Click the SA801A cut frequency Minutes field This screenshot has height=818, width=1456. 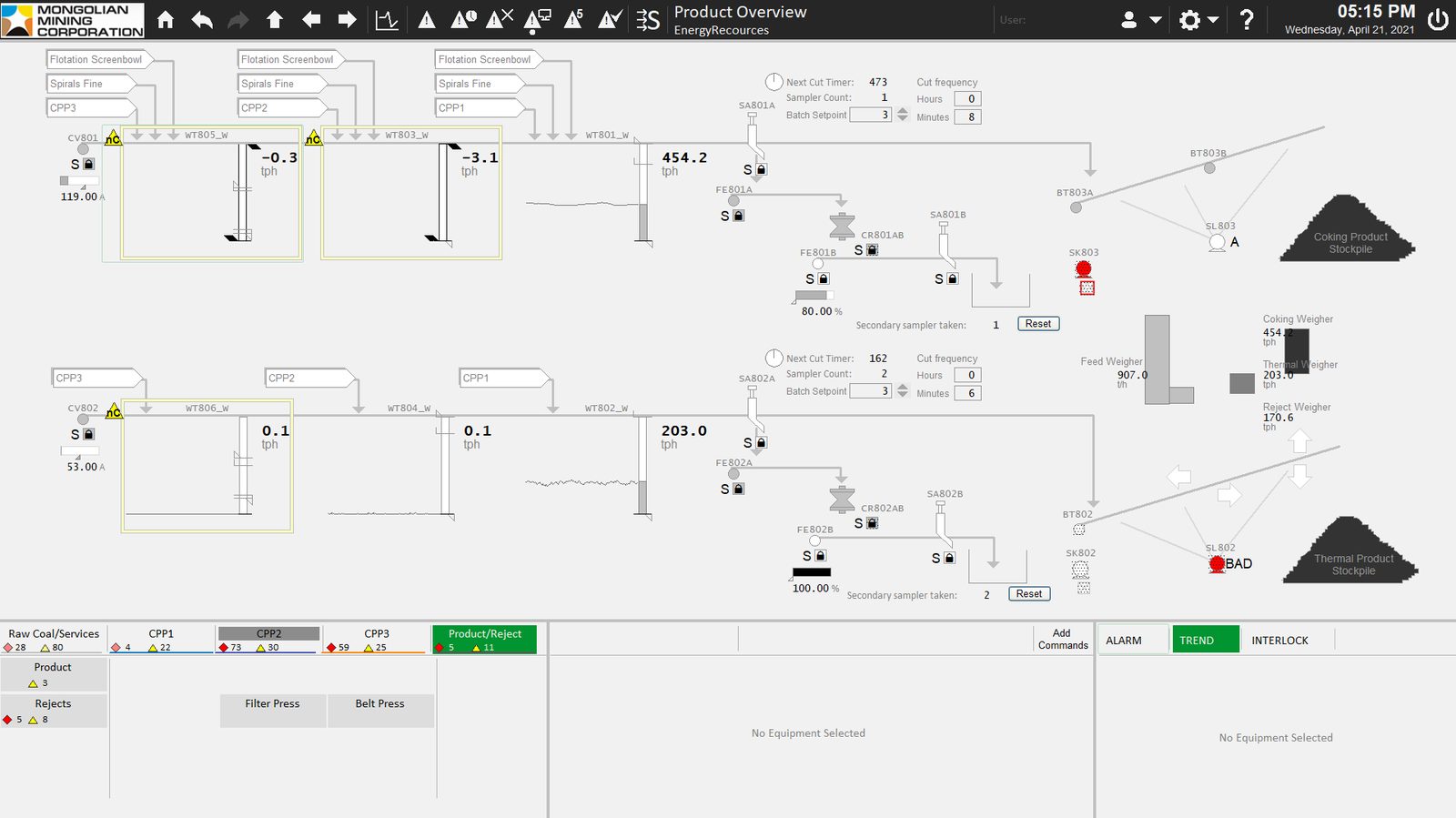(967, 116)
